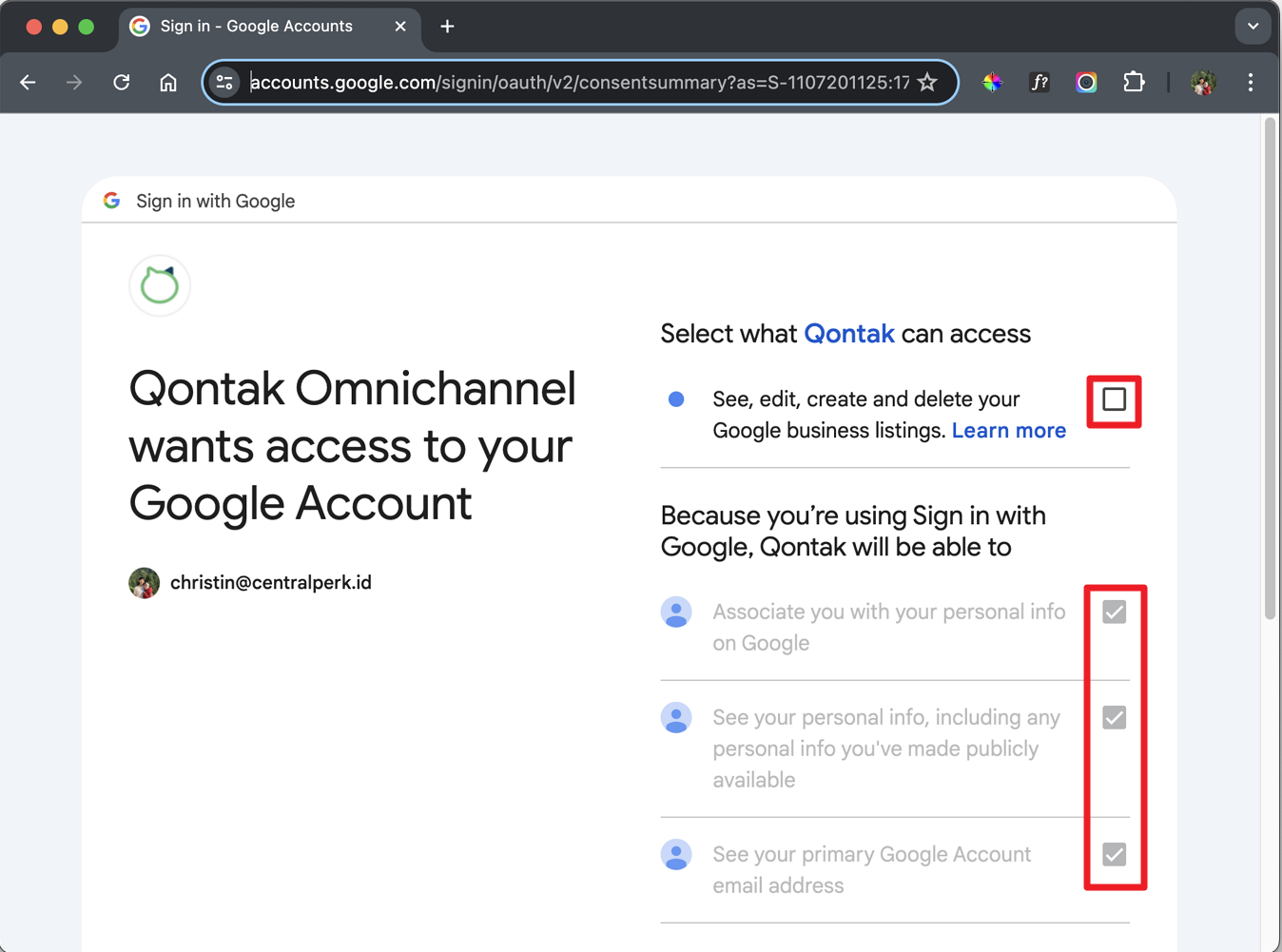Open the Qontak link in the heading
The width and height of the screenshot is (1282, 952).
849,334
